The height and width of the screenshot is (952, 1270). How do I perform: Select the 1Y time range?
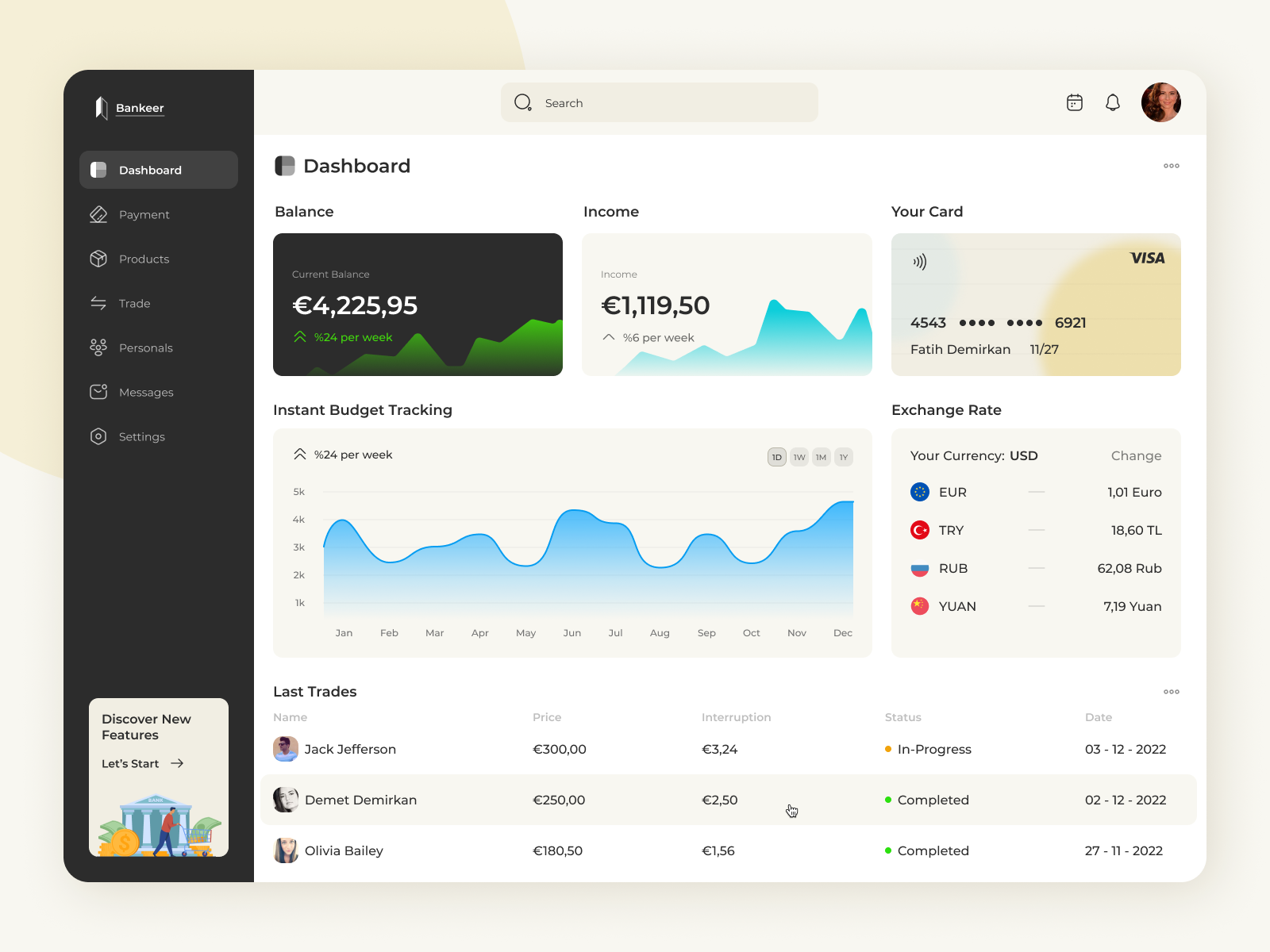point(844,457)
